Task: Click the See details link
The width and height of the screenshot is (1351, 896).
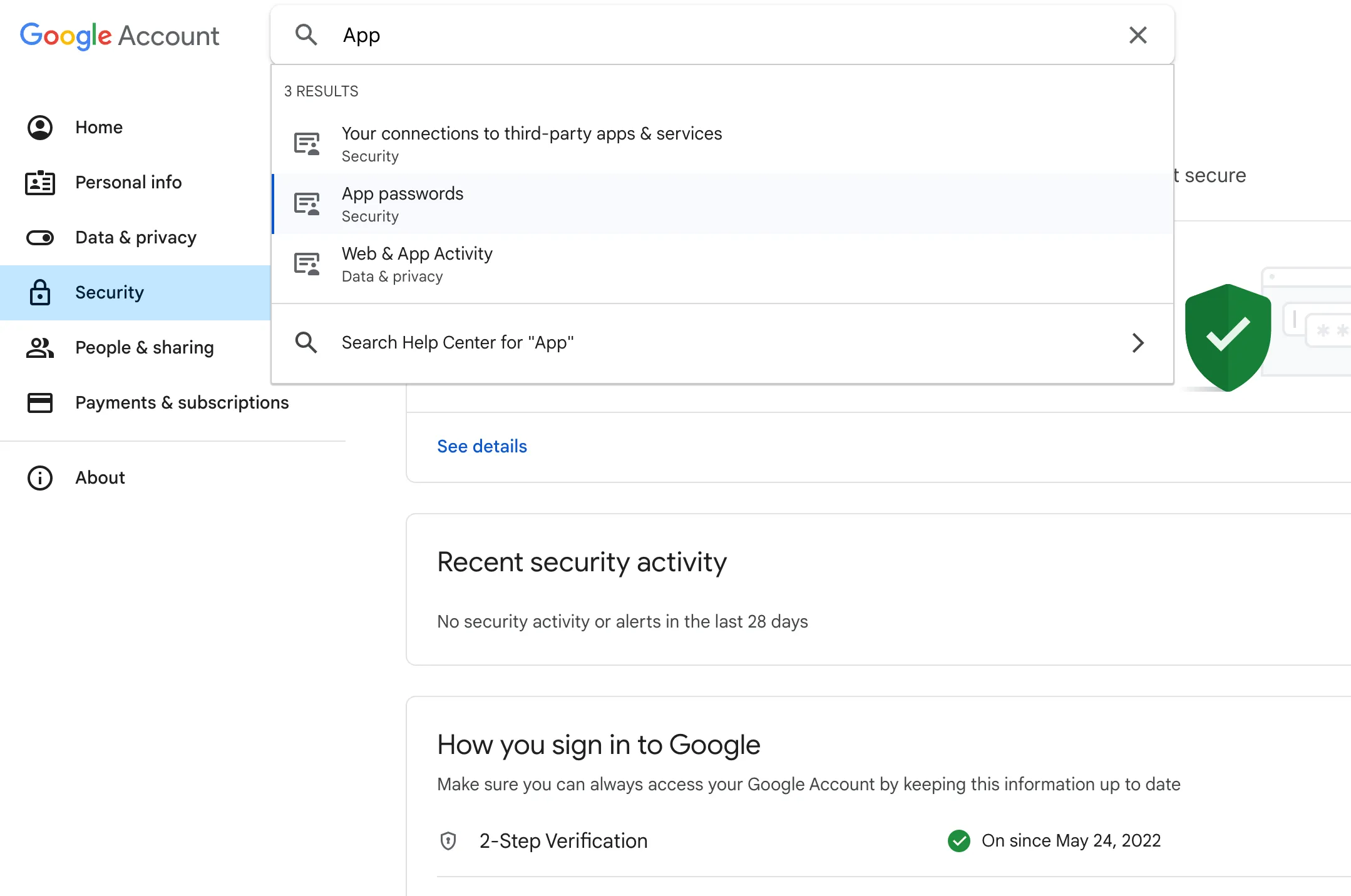Action: click(x=481, y=447)
